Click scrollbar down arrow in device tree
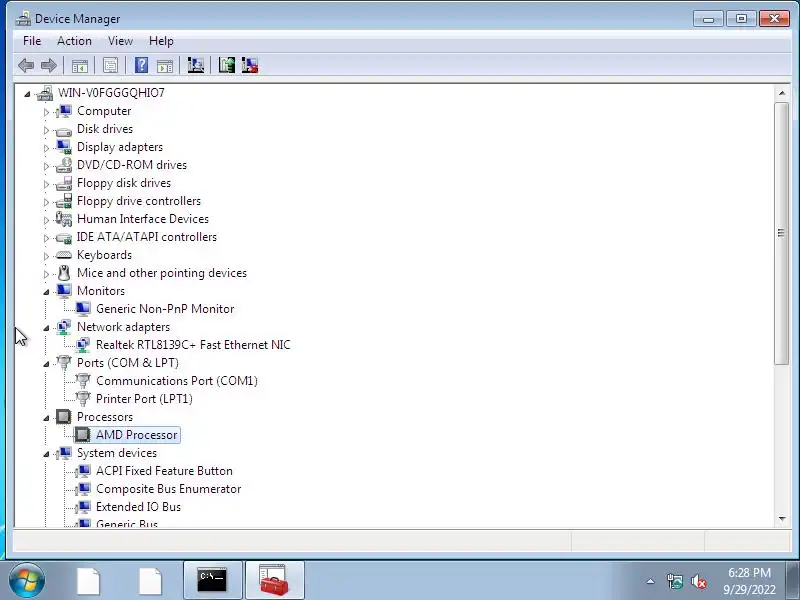Viewport: 800px width, 600px height. point(782,519)
